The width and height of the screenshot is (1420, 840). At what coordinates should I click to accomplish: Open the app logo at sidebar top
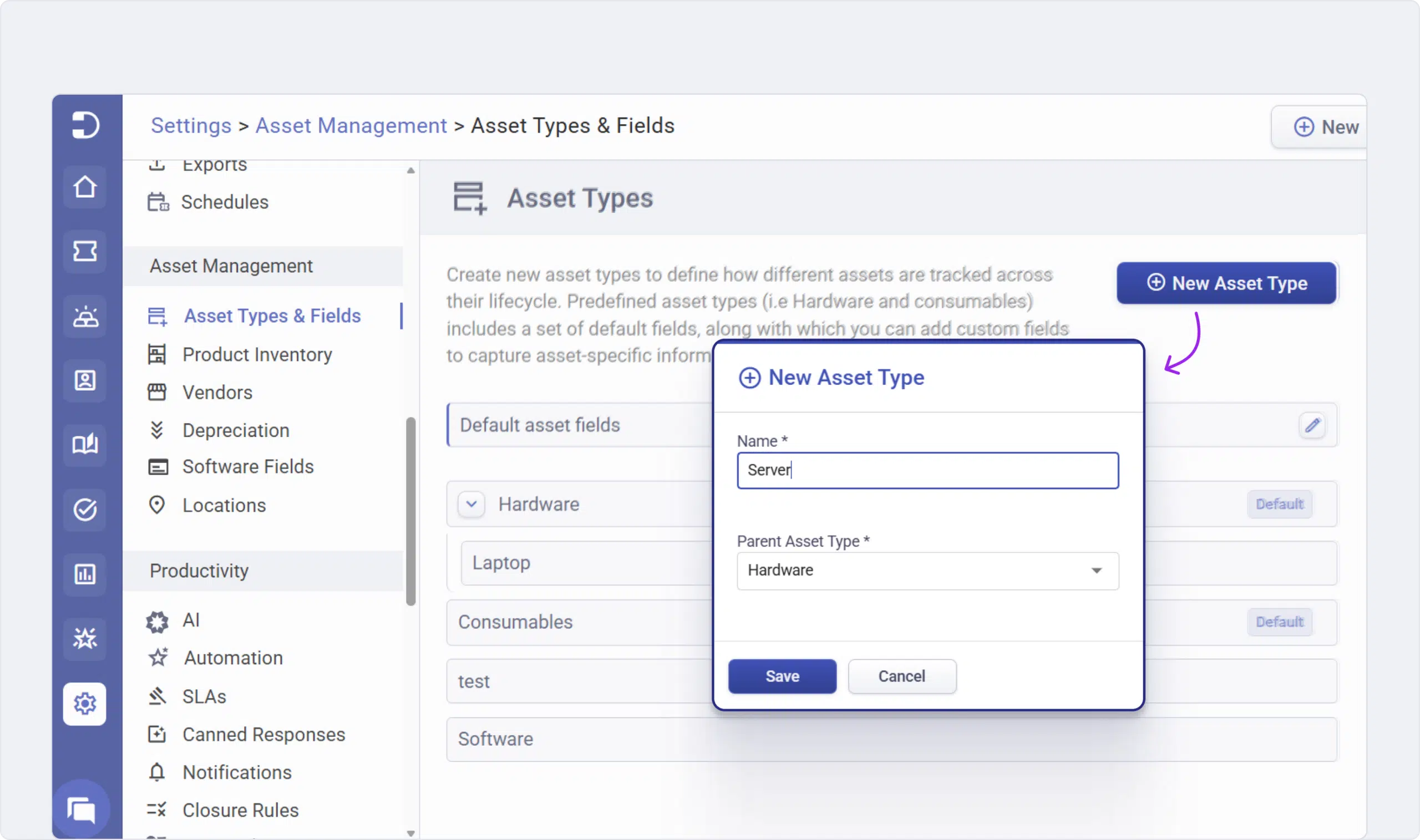[85, 125]
